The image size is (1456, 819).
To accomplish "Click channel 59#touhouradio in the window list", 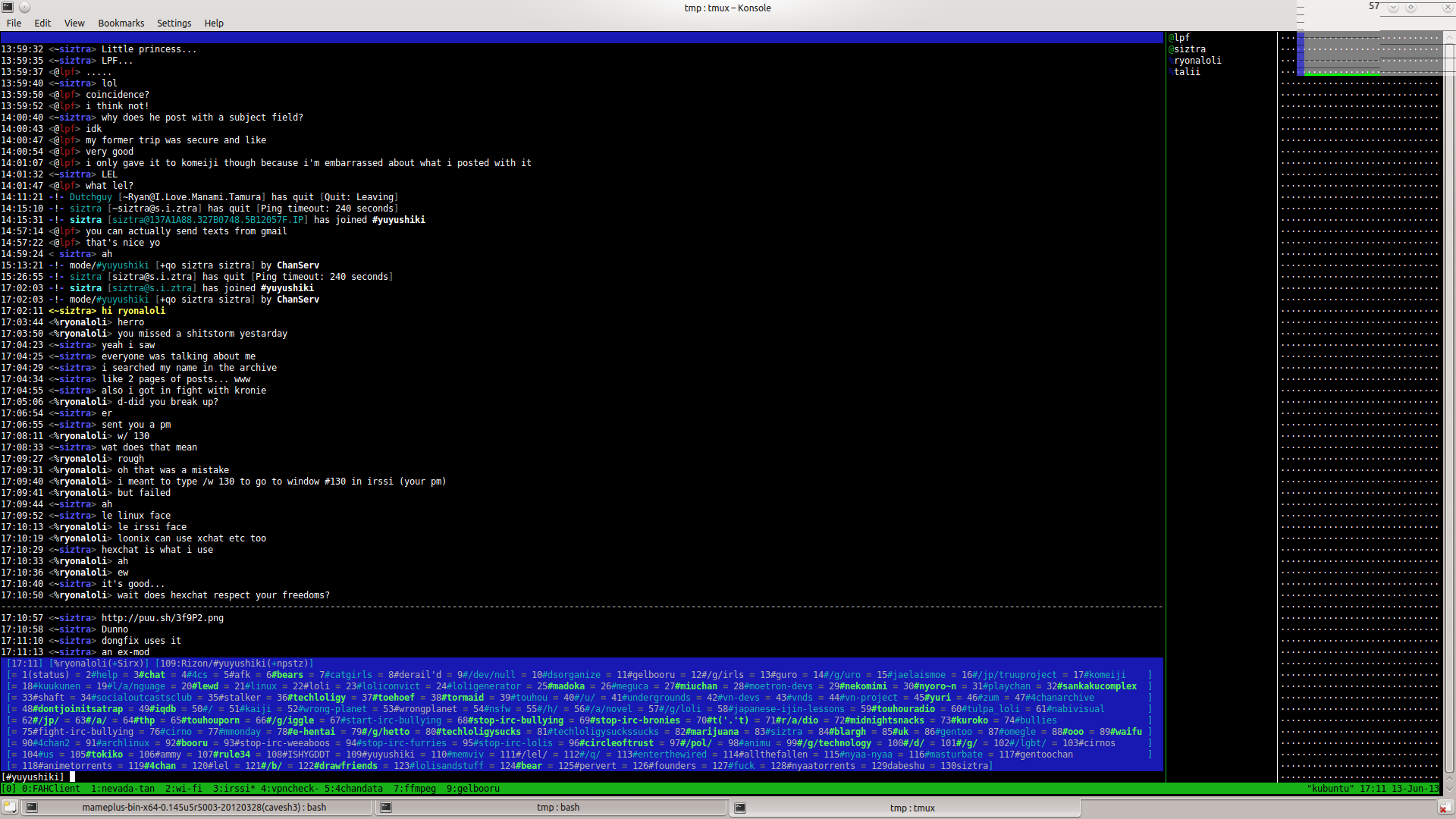I will click(898, 709).
